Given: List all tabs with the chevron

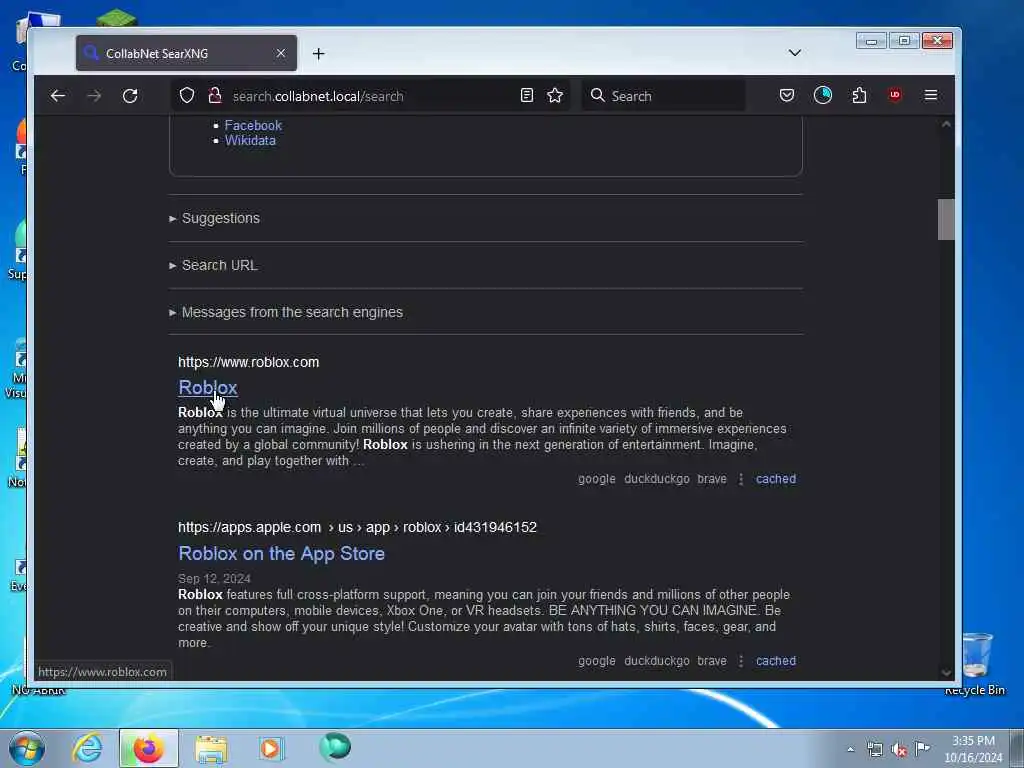Looking at the screenshot, I should click(x=795, y=53).
